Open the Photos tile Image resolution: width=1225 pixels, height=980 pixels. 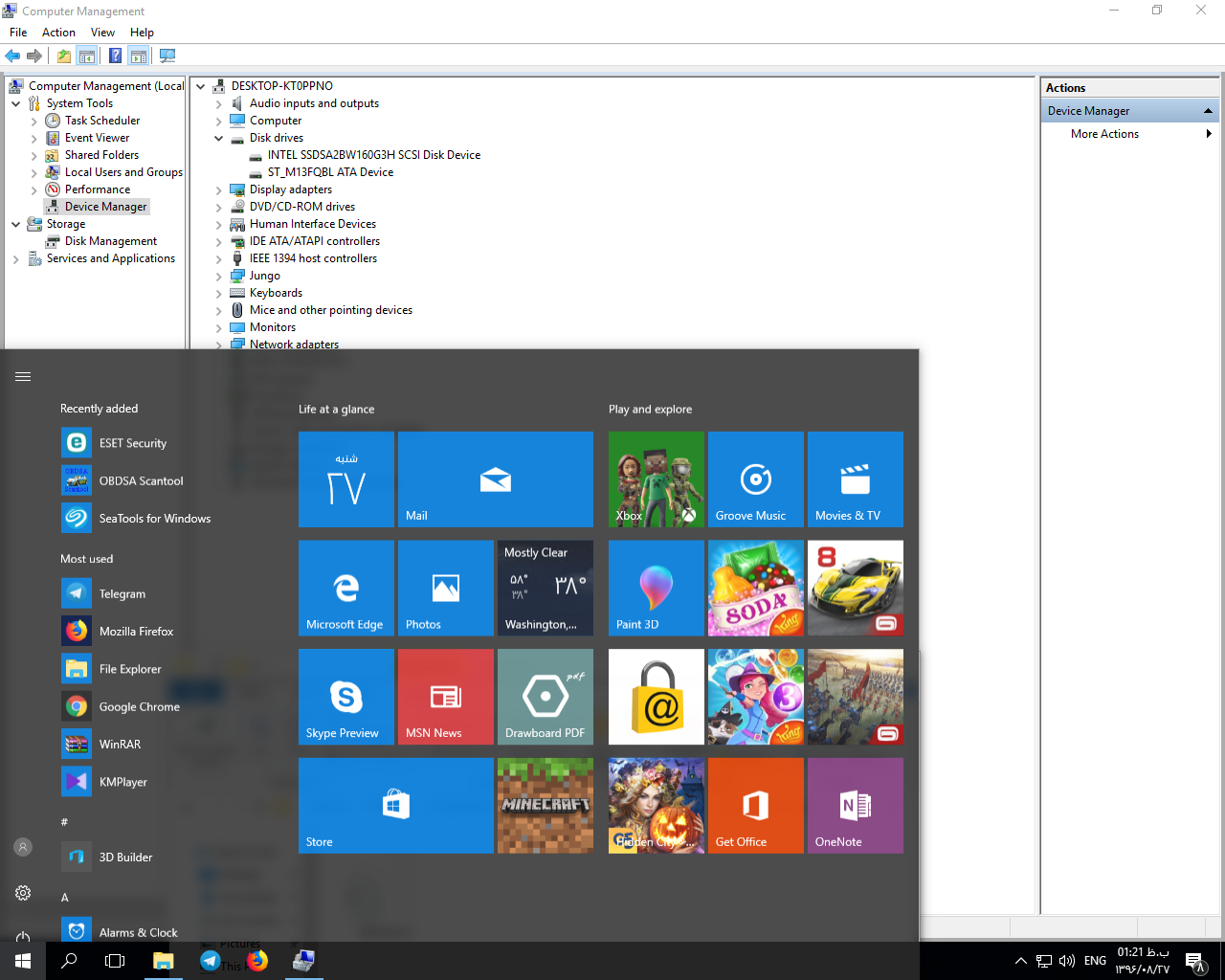[x=446, y=589]
